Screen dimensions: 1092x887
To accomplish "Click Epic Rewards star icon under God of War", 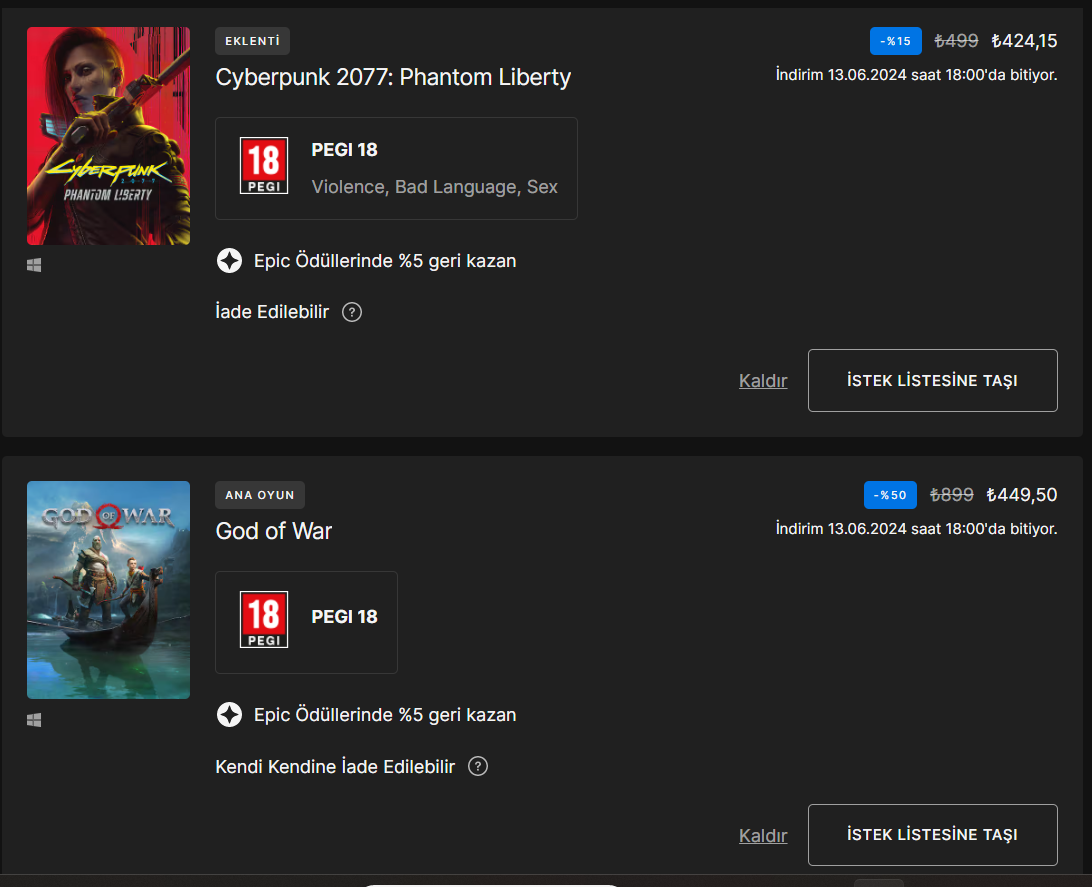I will click(x=229, y=714).
